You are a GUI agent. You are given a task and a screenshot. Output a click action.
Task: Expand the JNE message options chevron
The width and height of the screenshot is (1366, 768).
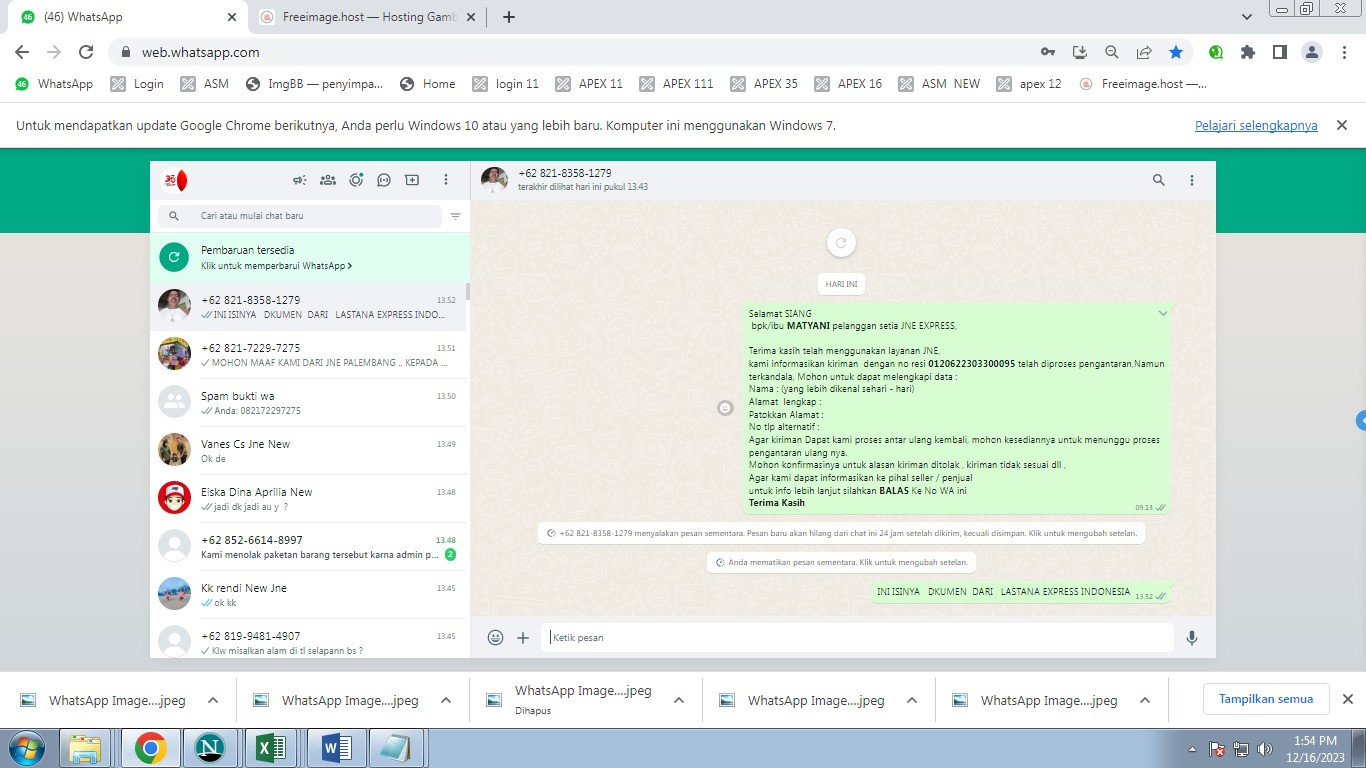click(1162, 314)
